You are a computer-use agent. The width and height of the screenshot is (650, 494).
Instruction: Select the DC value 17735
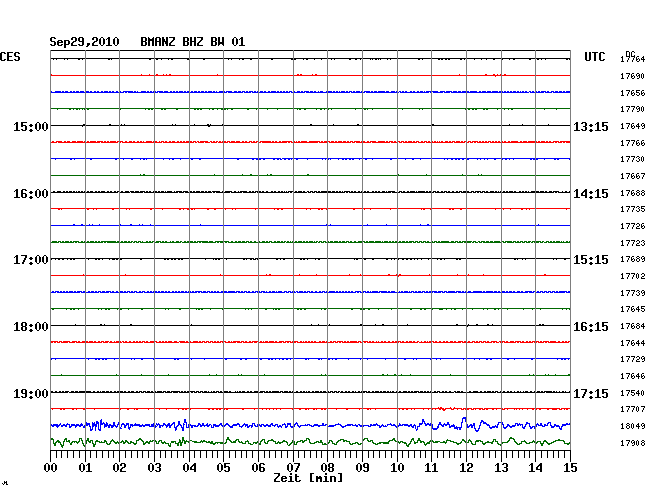pyautogui.click(x=633, y=209)
